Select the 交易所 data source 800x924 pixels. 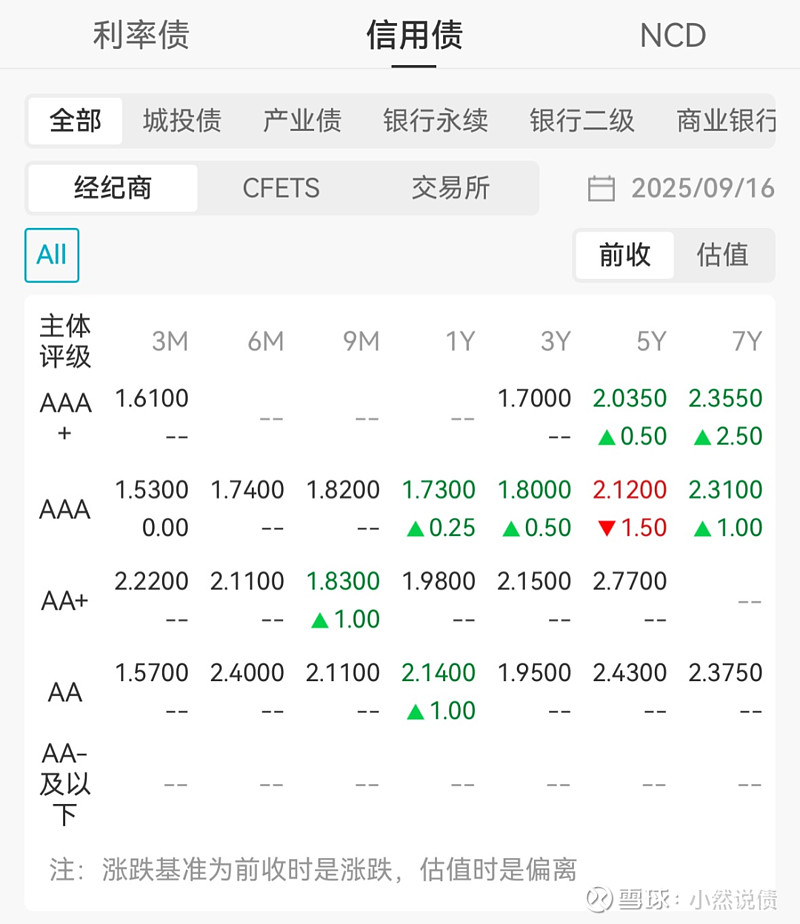coord(450,189)
